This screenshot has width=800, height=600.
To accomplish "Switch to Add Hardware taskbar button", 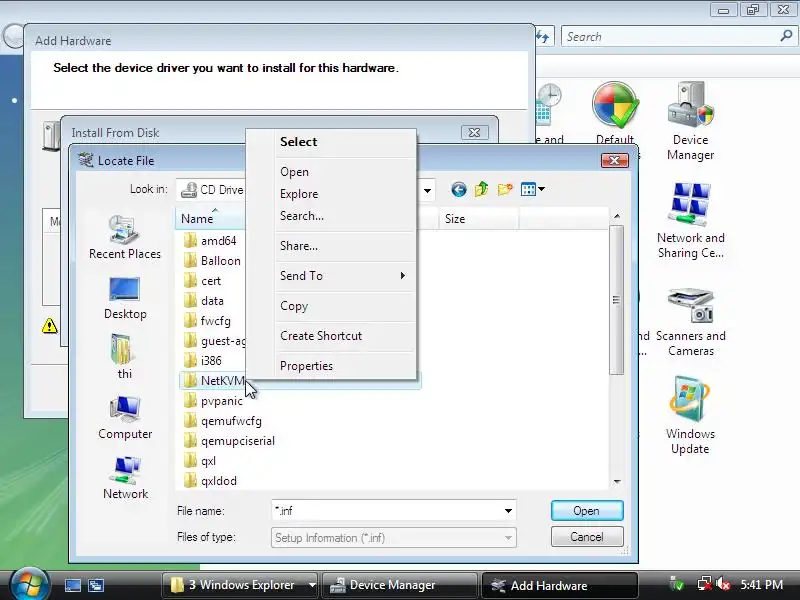I will tap(559, 585).
